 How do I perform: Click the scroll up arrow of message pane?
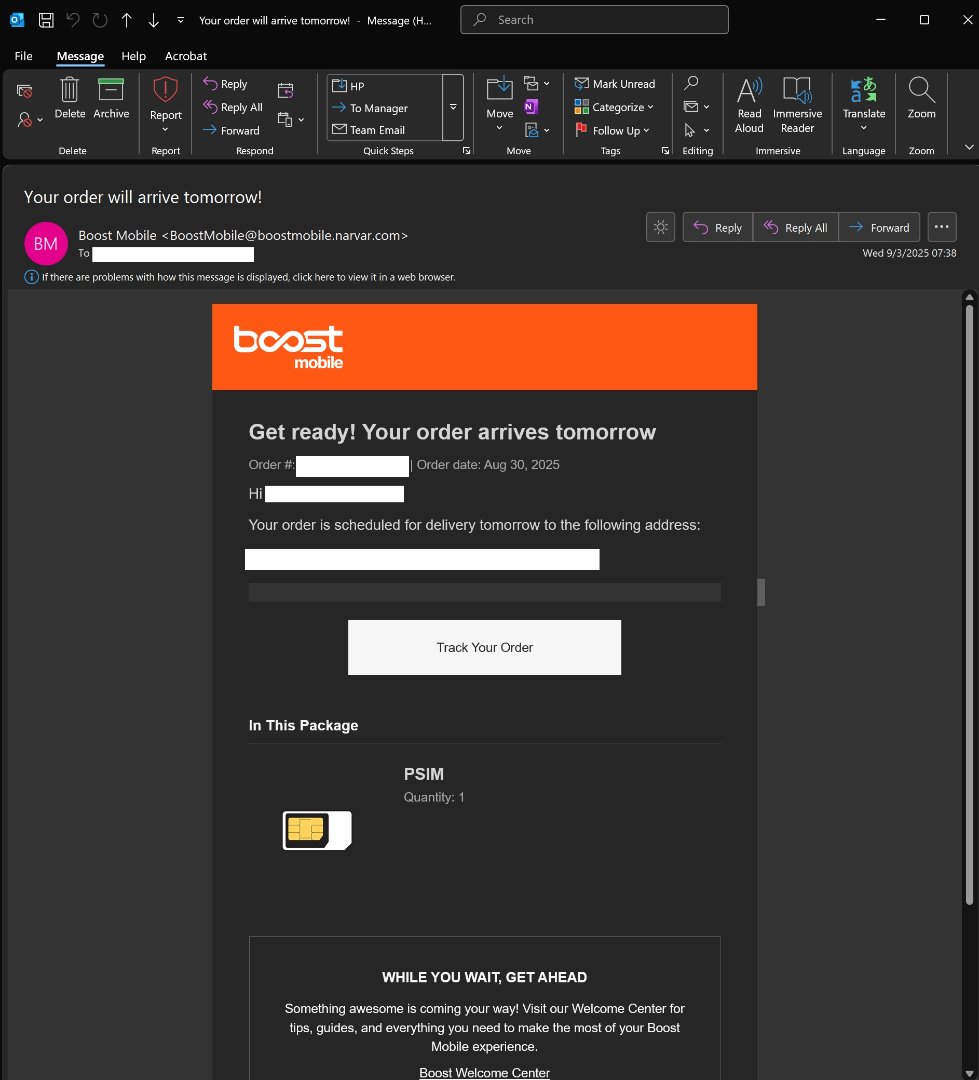pos(969,297)
